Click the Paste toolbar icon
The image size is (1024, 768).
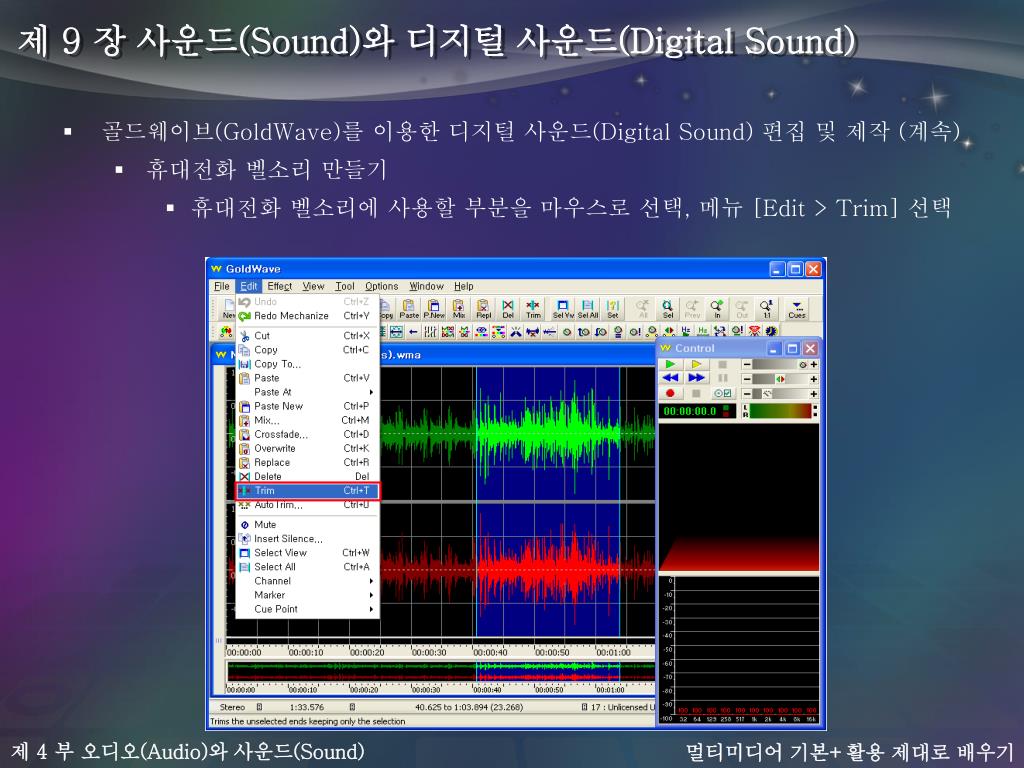point(409,308)
